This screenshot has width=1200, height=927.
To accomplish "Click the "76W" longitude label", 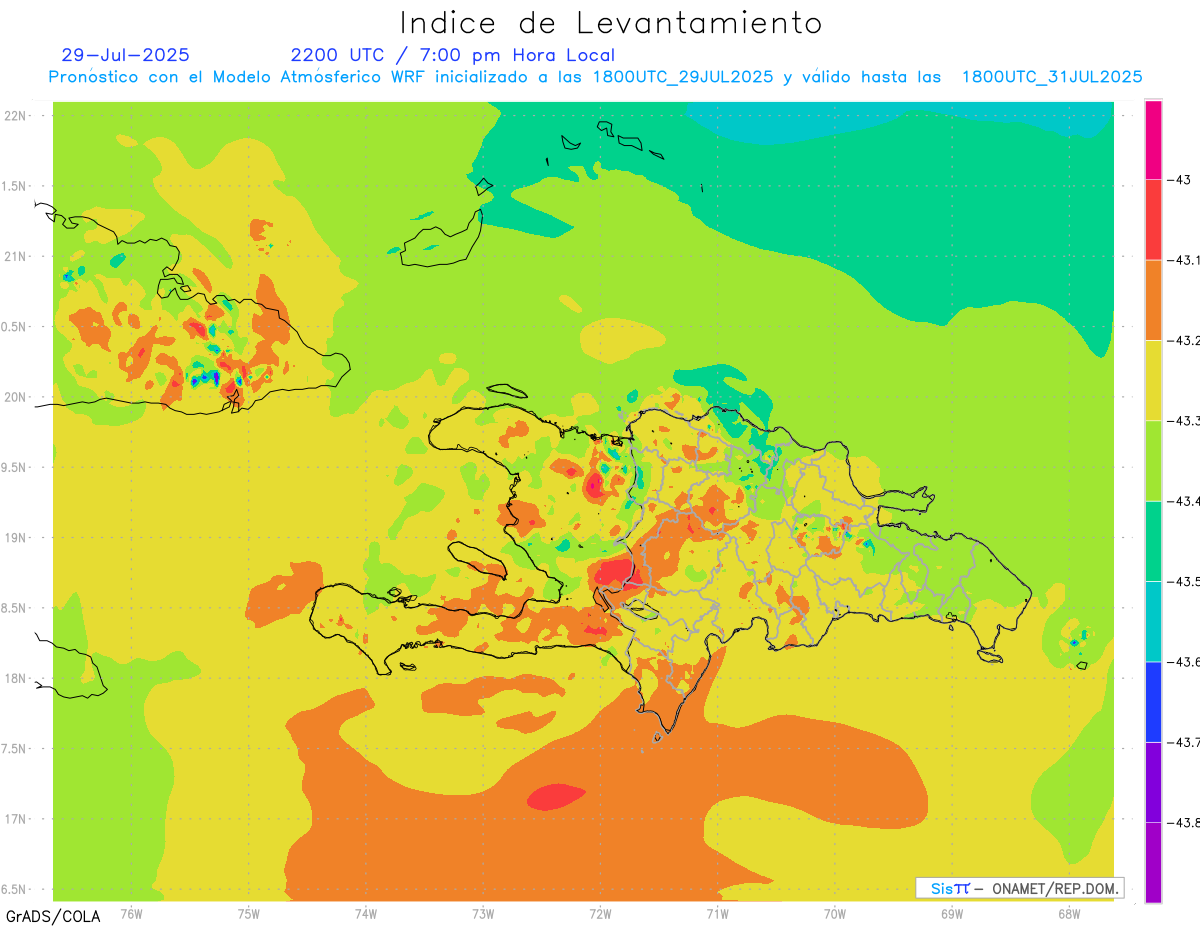I will tap(131, 913).
